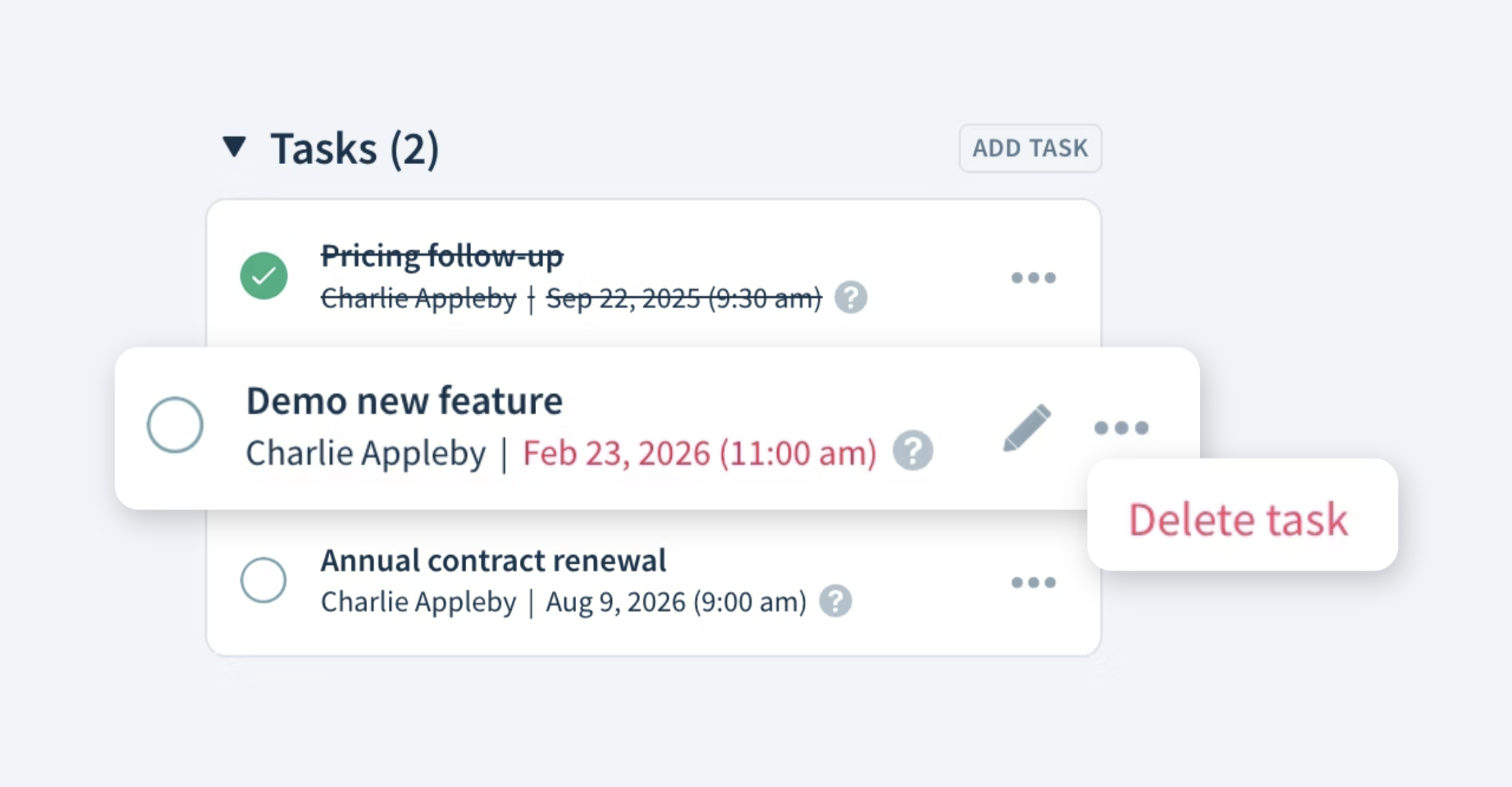Open the ellipsis menu on Annual contract renewal
The height and width of the screenshot is (787, 1512).
(x=1034, y=582)
